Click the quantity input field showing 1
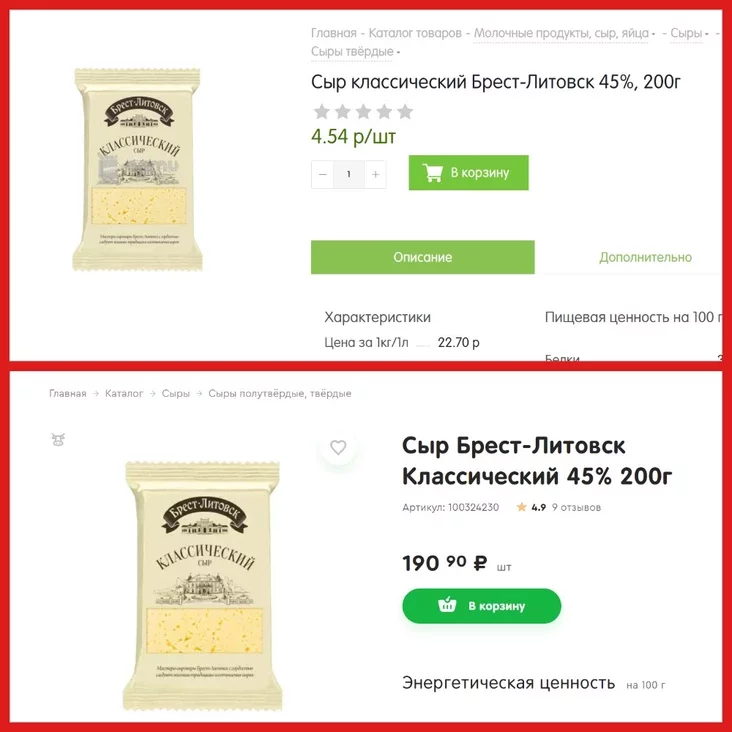Screen dimensions: 732x732 [349, 175]
